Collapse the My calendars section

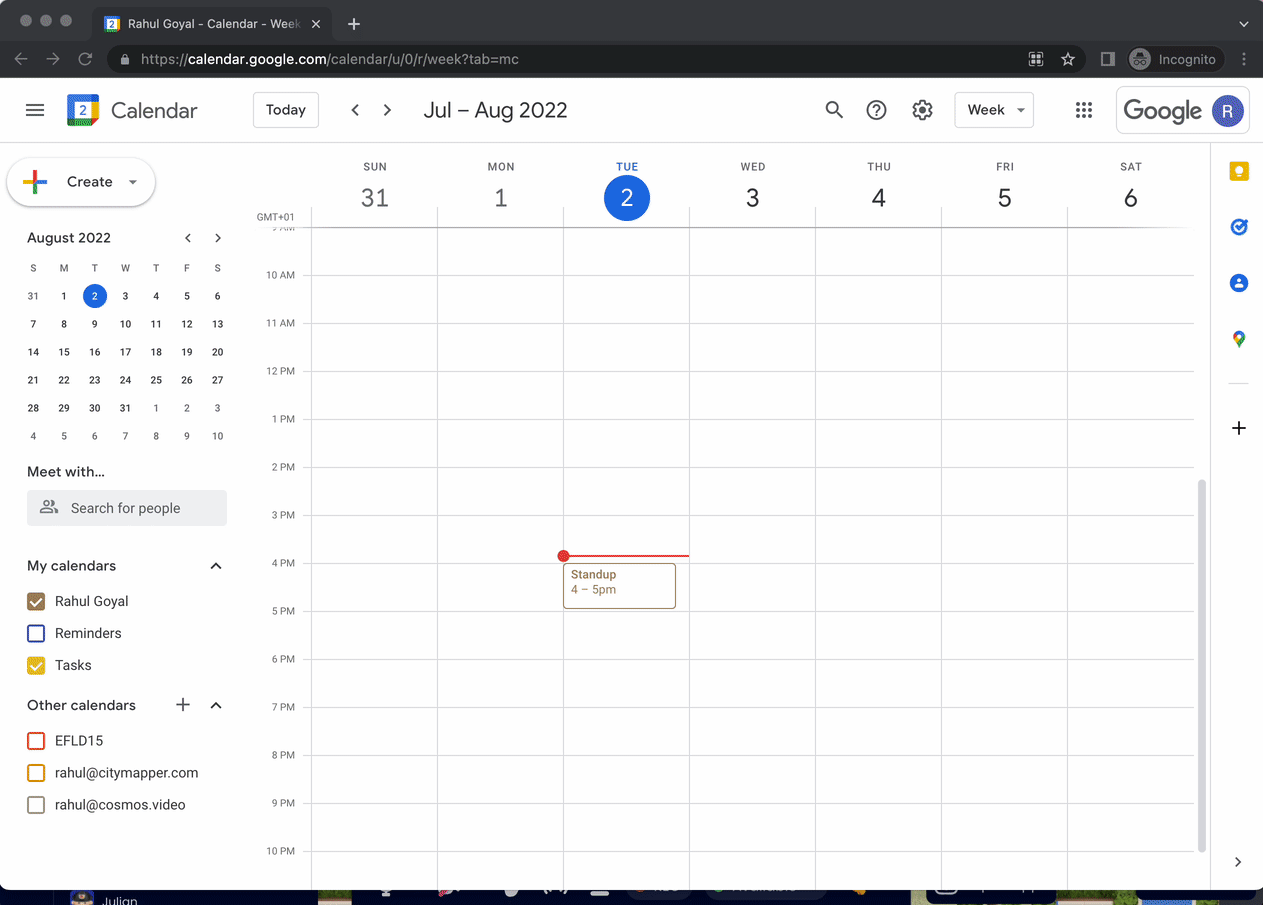215,565
